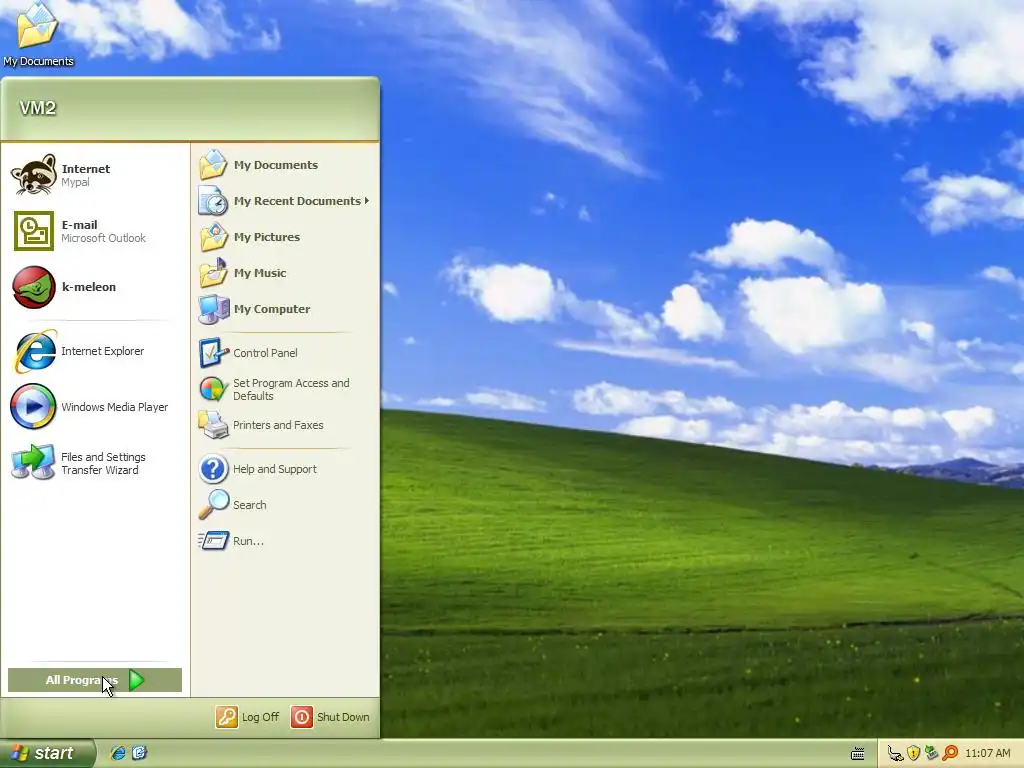Click second Quick Launch icon beside Internet Explorer
This screenshot has height=768, width=1024.
(139, 753)
